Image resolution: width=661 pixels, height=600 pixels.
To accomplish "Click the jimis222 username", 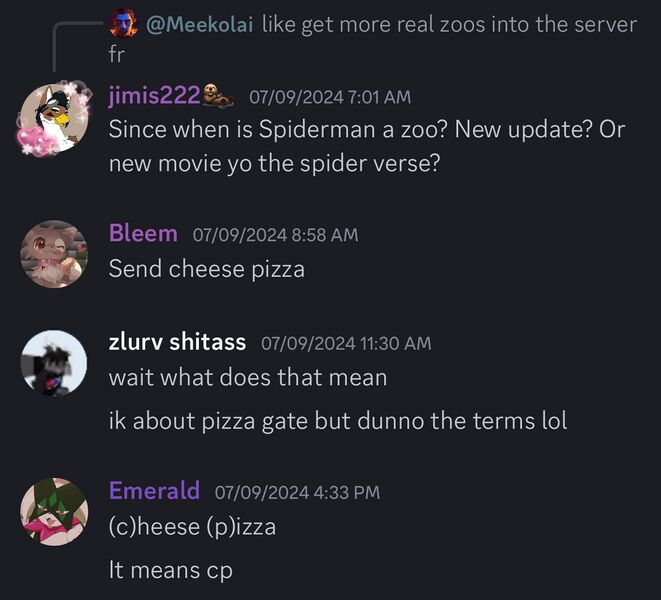I will 155,96.
